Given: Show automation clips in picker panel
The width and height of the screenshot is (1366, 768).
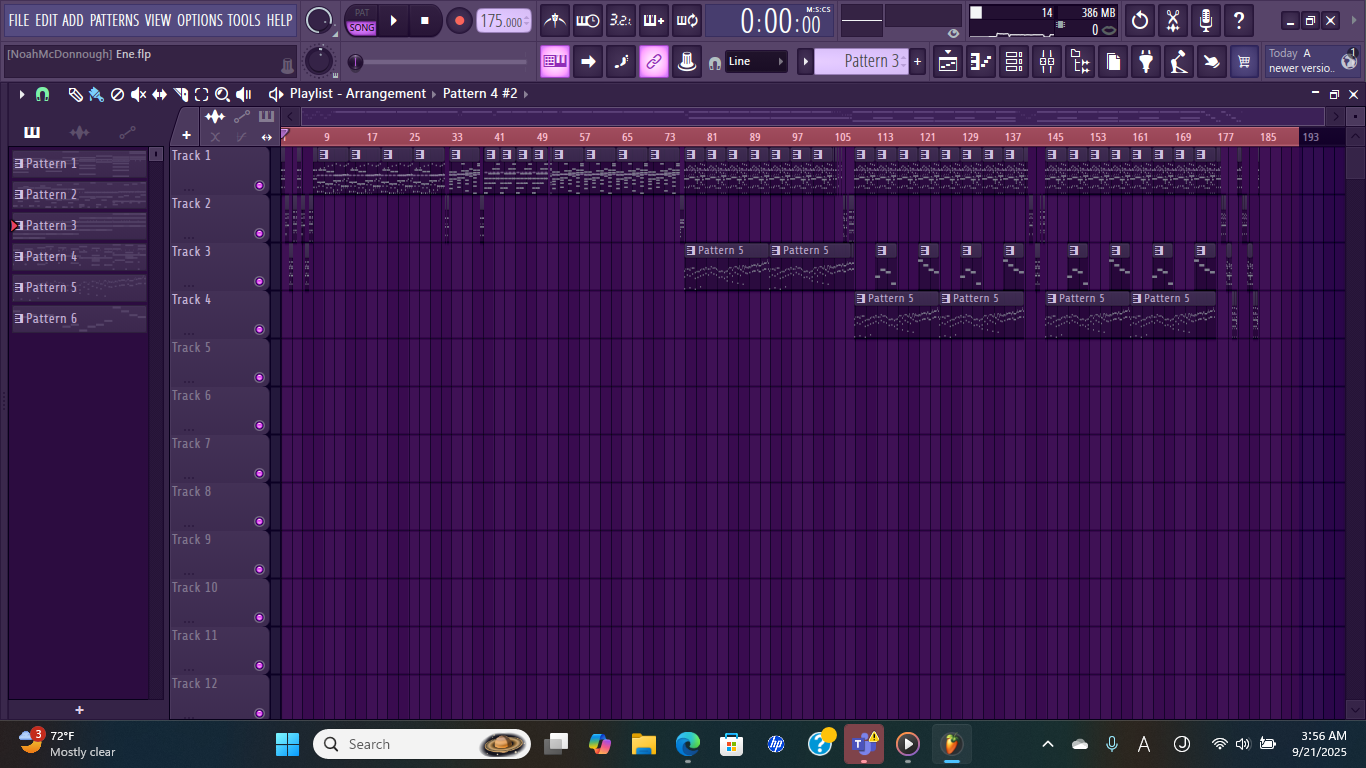Looking at the screenshot, I should pos(127,132).
